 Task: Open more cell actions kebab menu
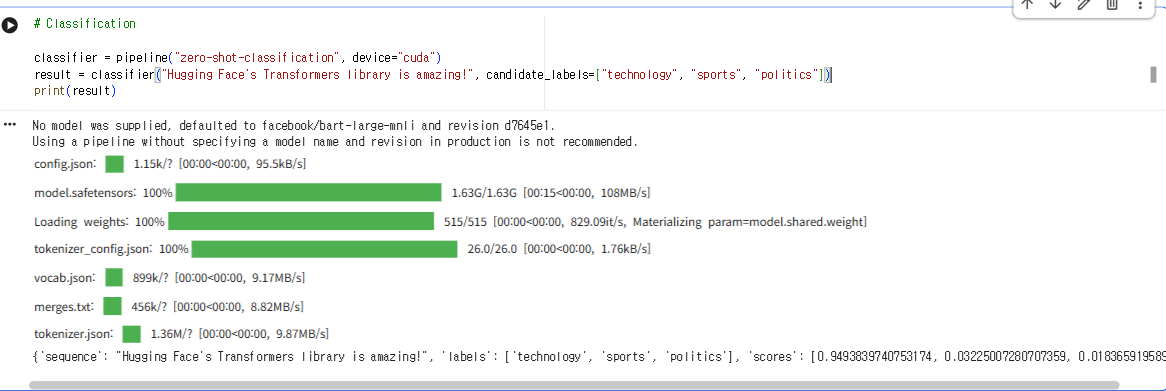pos(1140,4)
